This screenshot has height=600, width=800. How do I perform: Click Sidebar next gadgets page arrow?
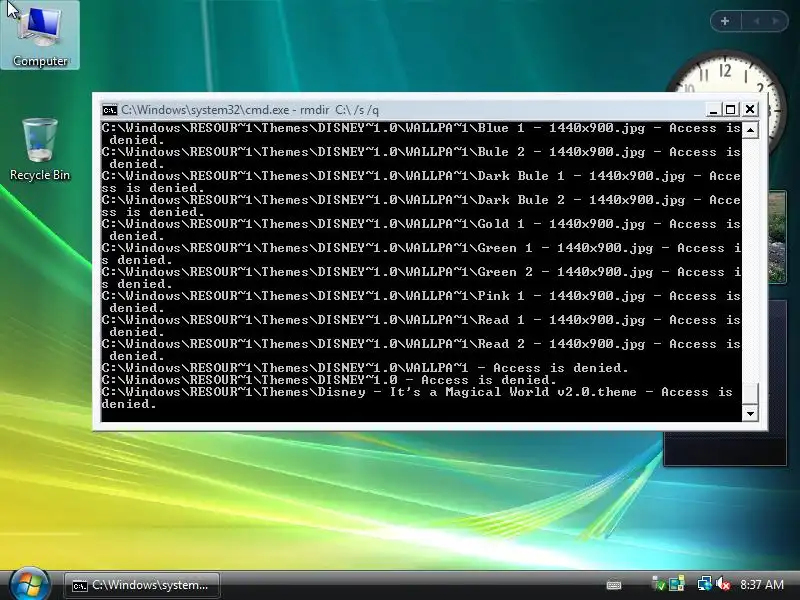tap(776, 21)
